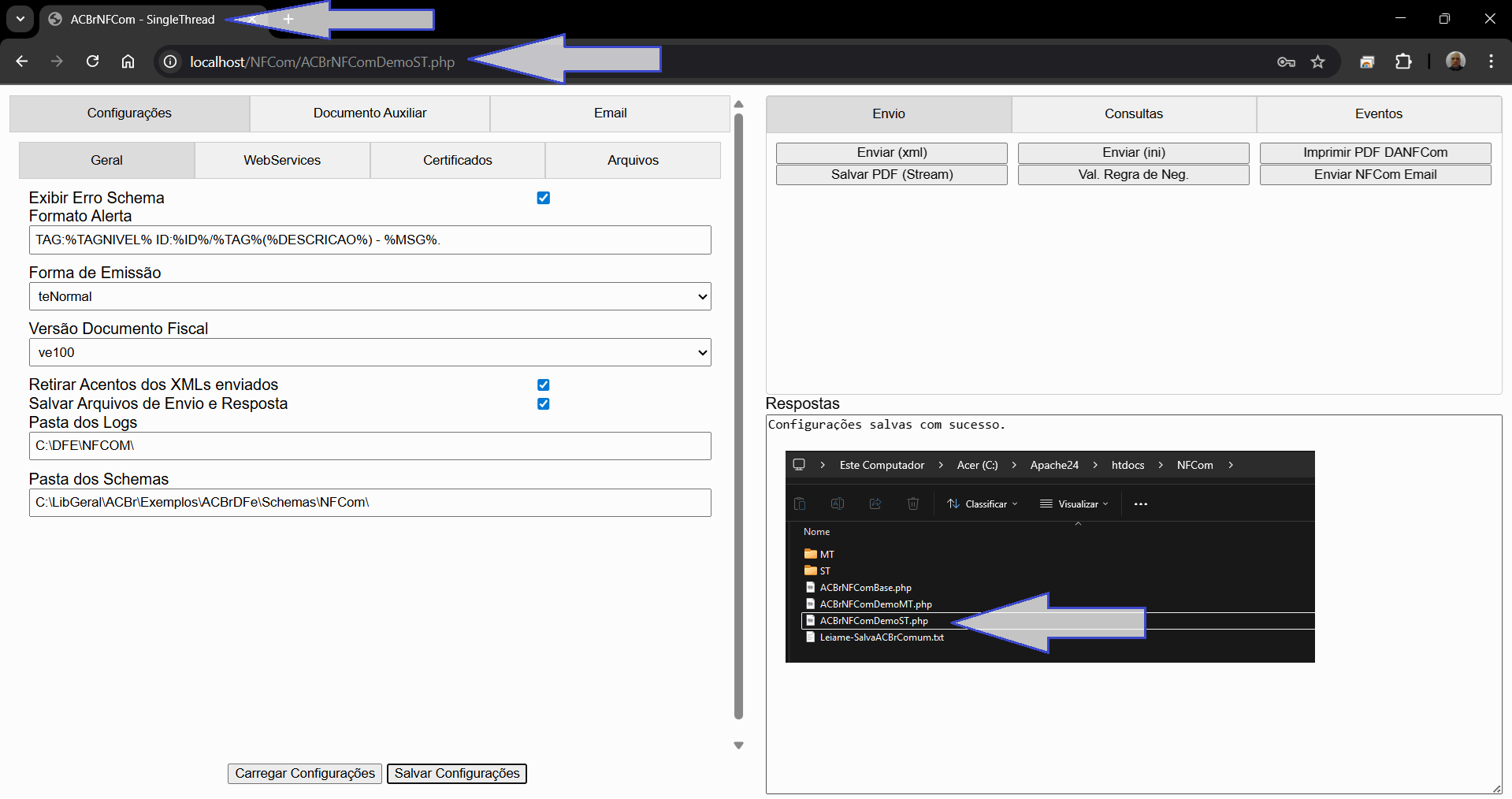The height and width of the screenshot is (799, 1512).
Task: Switch to Eventos tab
Action: coord(1379,114)
